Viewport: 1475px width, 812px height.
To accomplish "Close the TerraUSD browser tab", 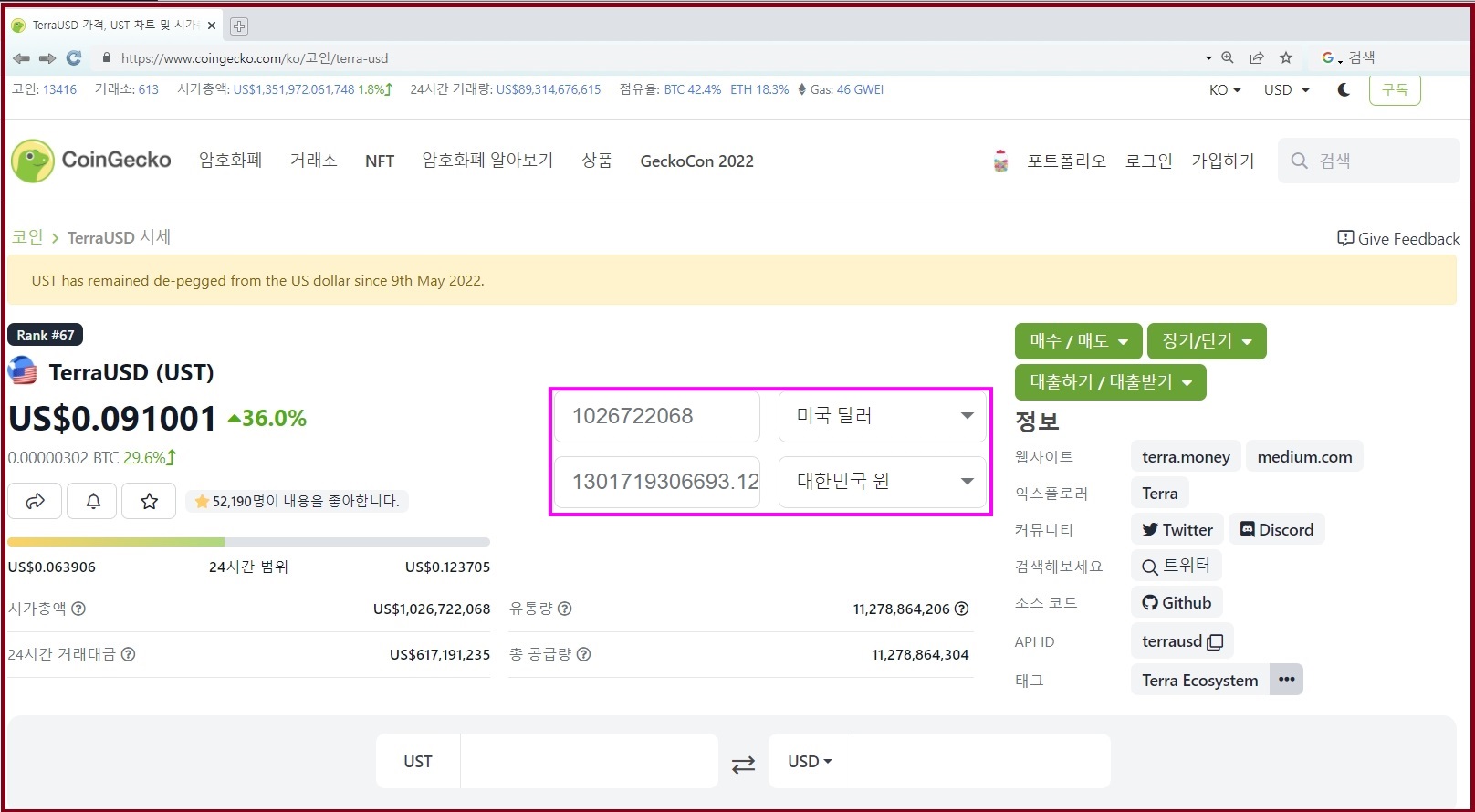I will point(212,26).
